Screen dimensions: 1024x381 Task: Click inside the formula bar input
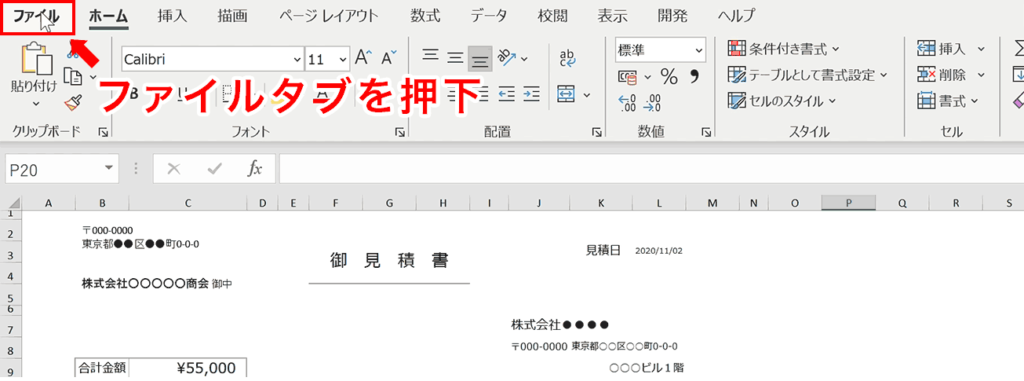(651, 169)
